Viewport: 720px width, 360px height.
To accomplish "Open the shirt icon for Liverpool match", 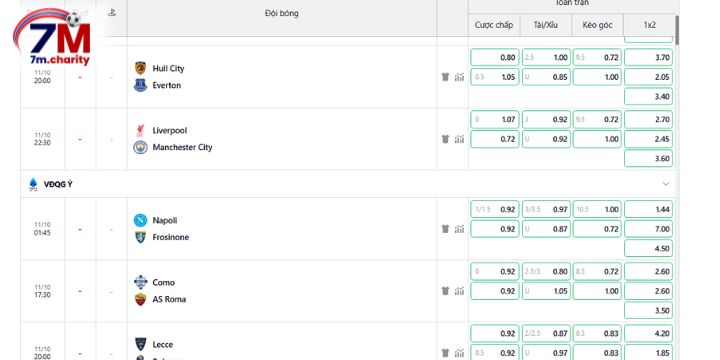I will coord(445,139).
